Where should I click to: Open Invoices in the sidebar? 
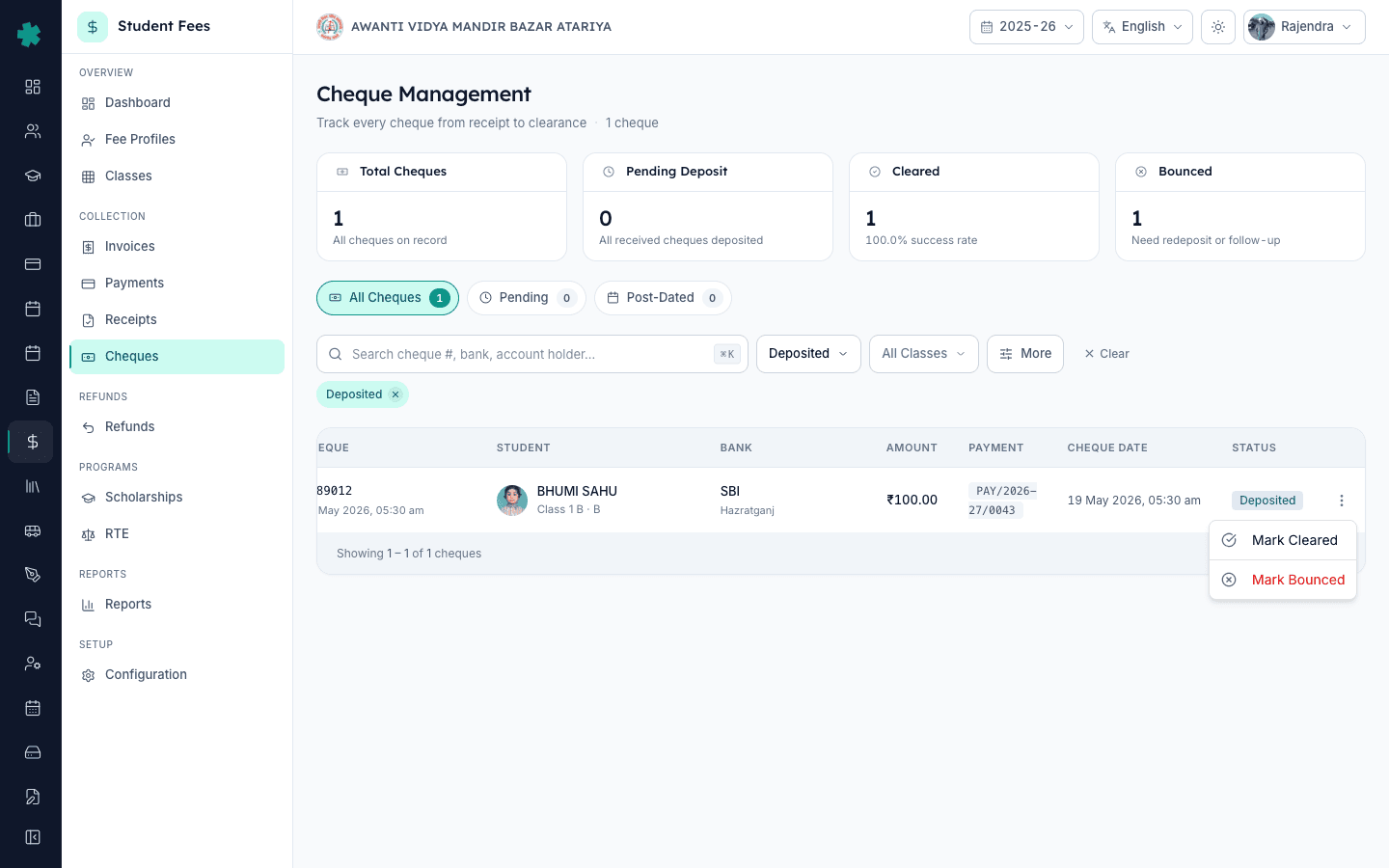(x=177, y=247)
